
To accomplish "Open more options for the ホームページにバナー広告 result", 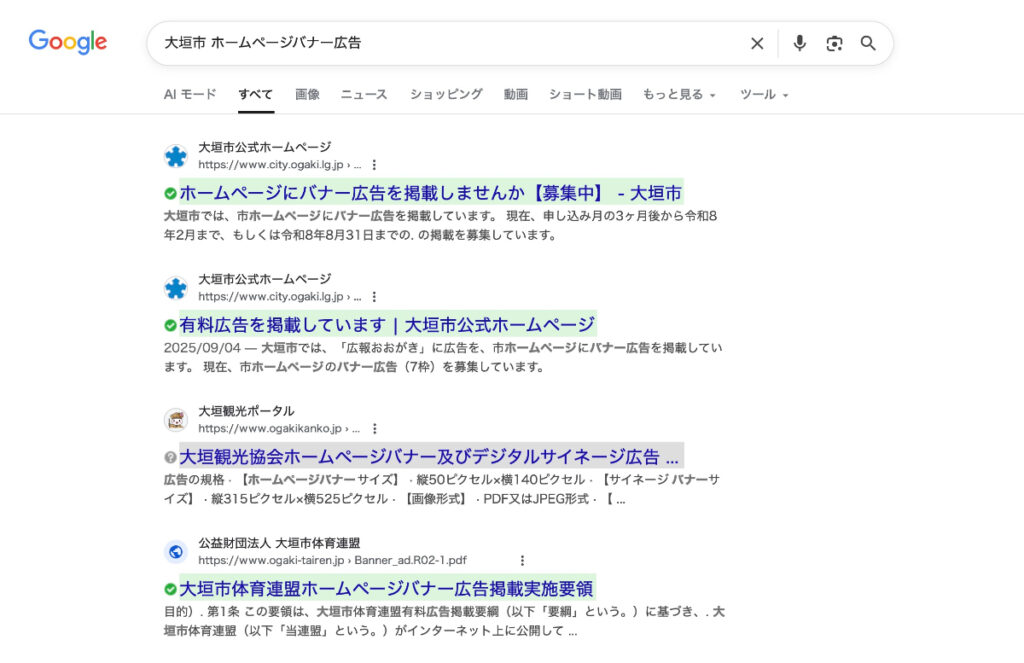I will (374, 165).
